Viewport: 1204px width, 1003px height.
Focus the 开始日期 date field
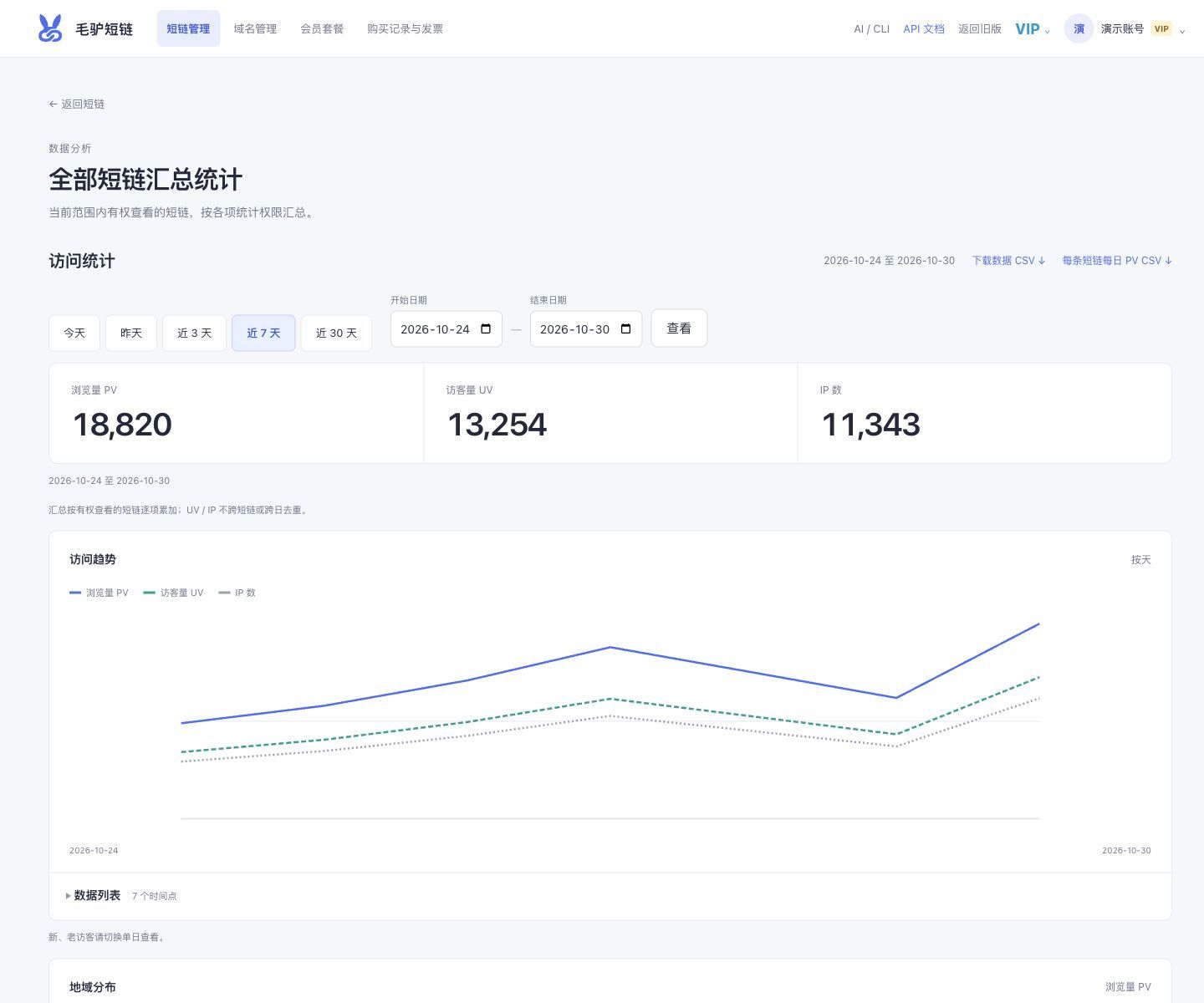click(446, 329)
